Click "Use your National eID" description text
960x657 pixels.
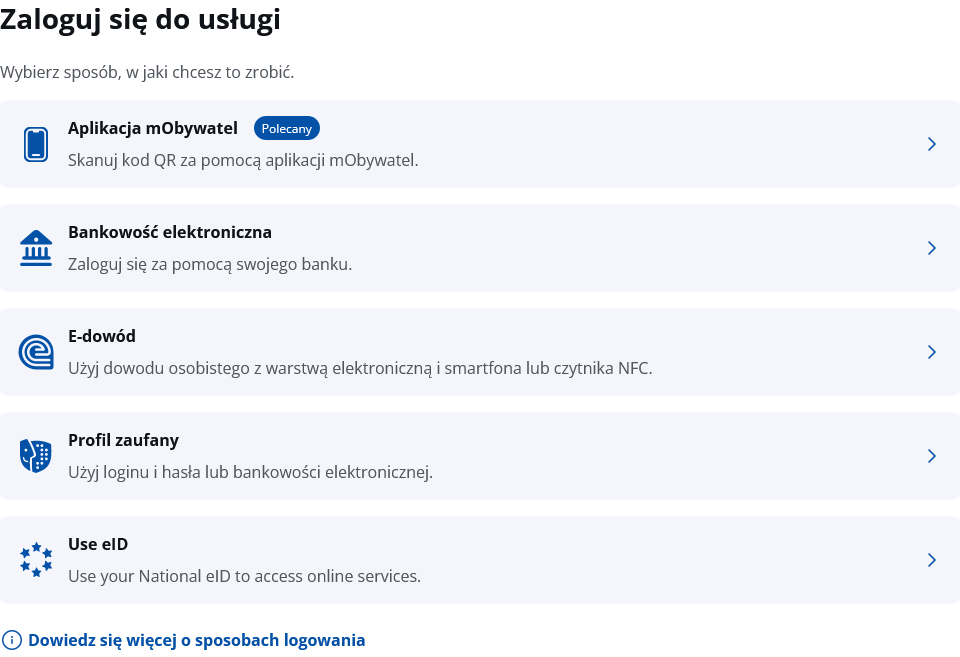(x=244, y=576)
